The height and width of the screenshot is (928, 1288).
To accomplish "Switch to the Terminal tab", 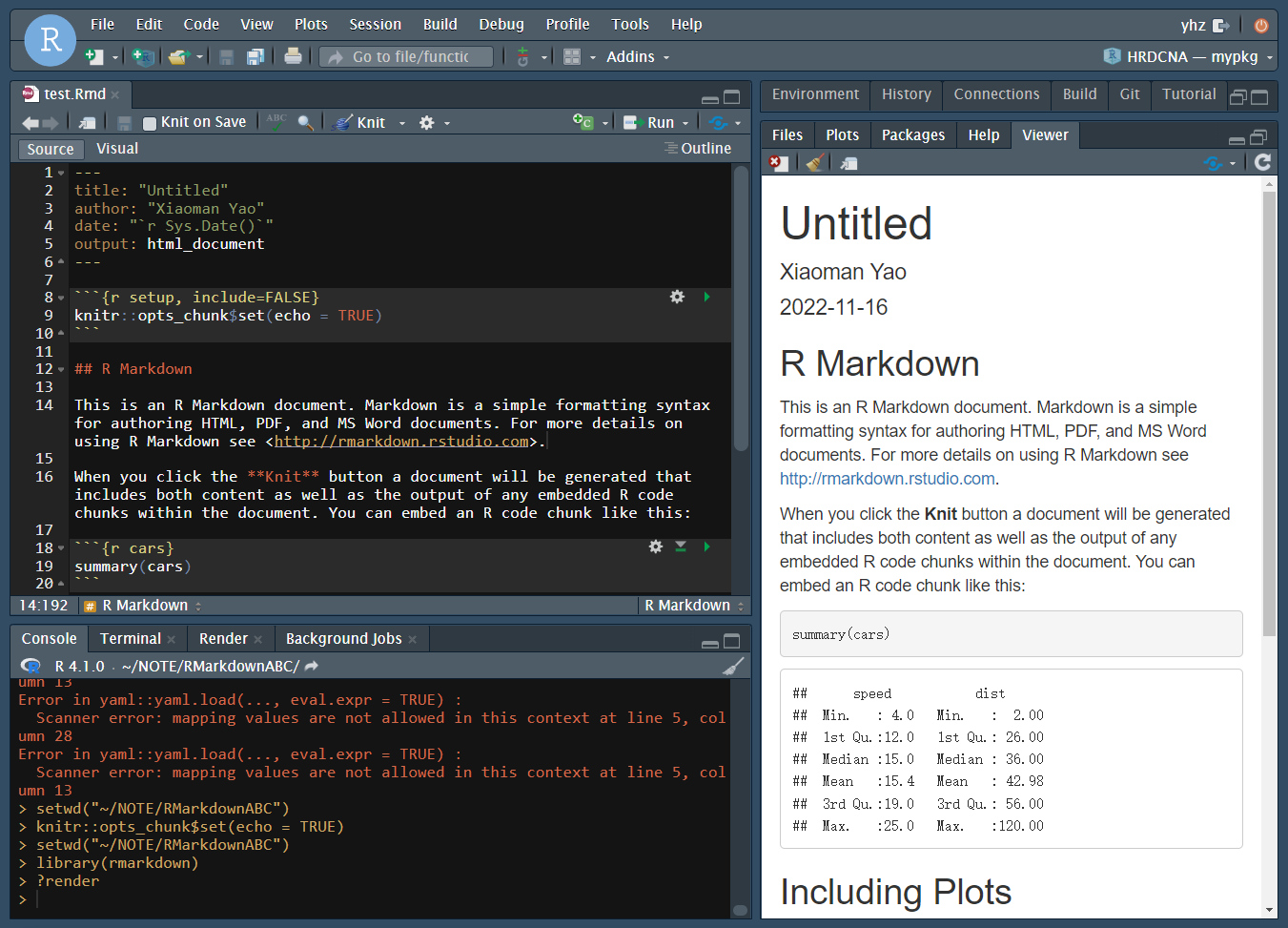I will pyautogui.click(x=131, y=639).
